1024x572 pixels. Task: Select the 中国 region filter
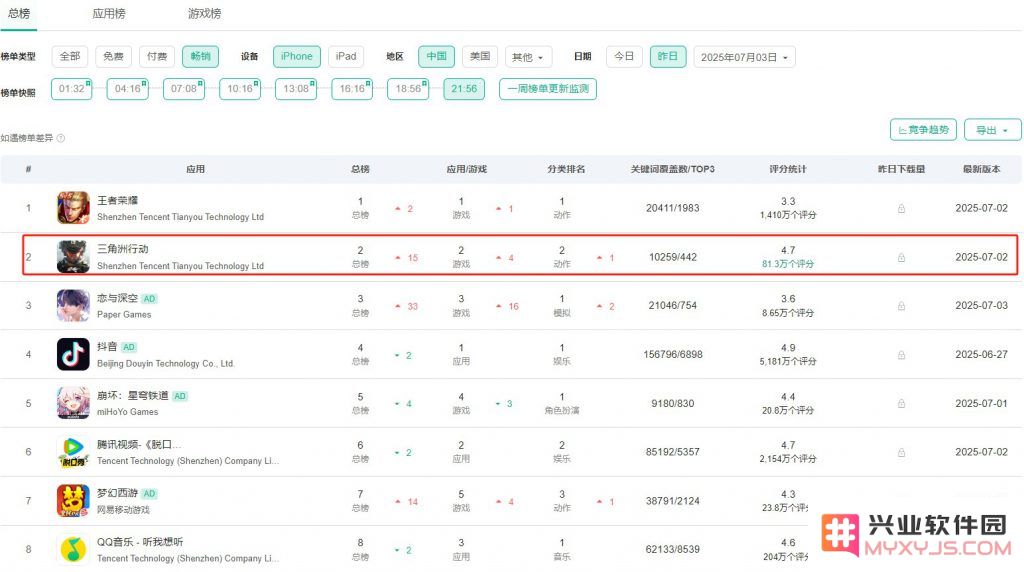pyautogui.click(x=436, y=56)
